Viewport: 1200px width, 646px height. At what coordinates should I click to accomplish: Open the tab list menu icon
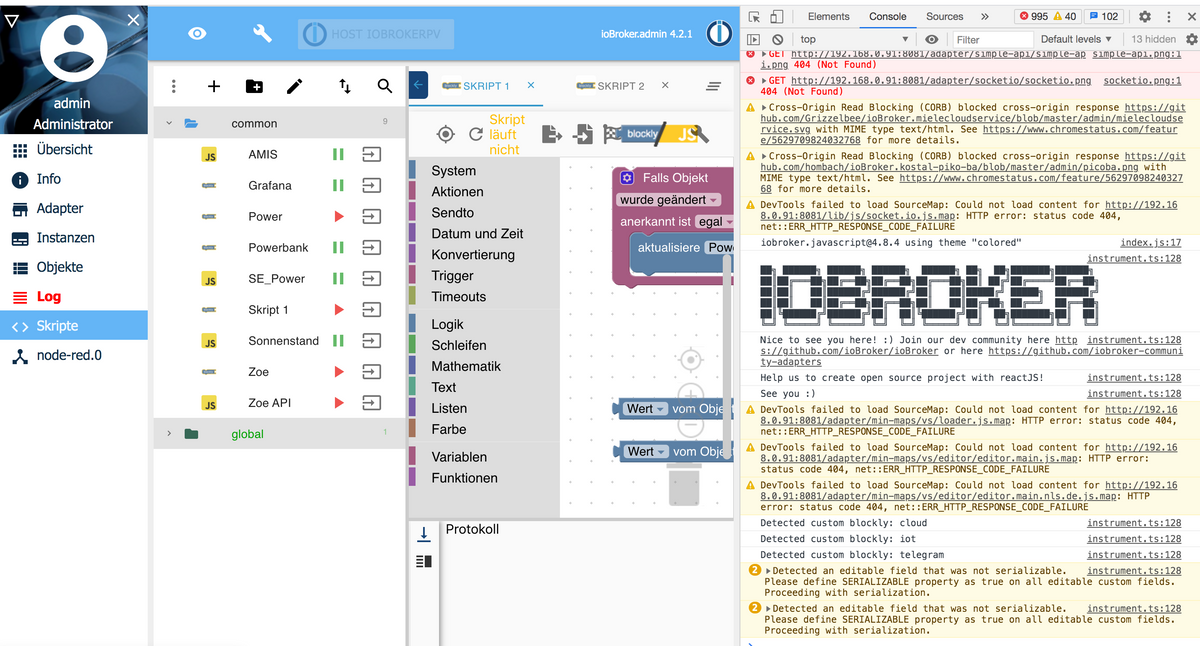(714, 87)
